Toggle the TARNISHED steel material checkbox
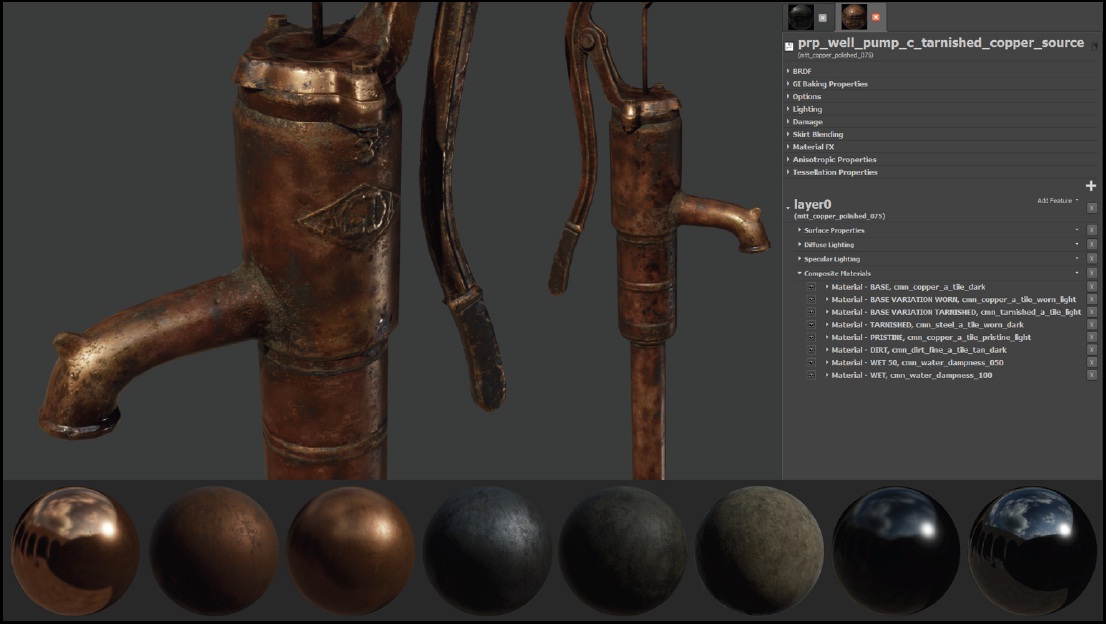 tap(812, 325)
